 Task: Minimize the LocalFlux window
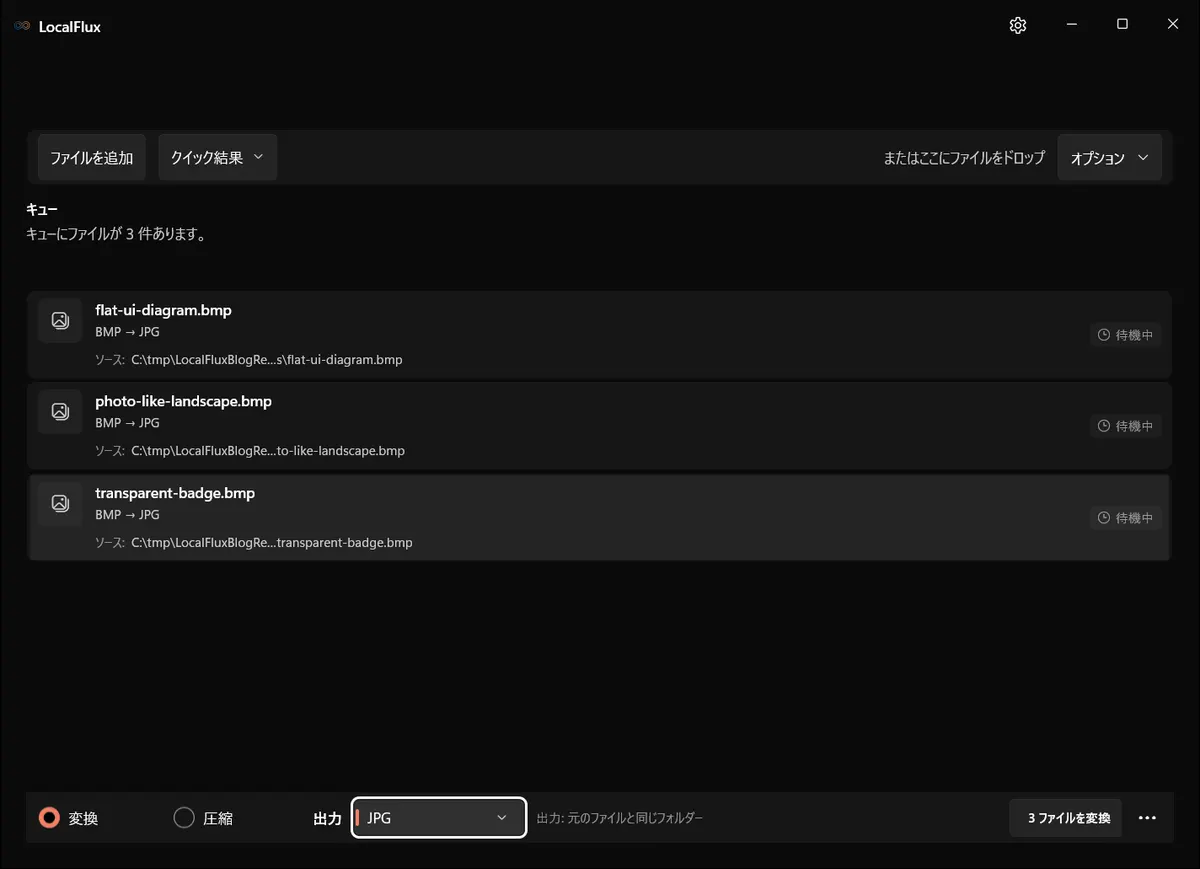tap(1072, 25)
